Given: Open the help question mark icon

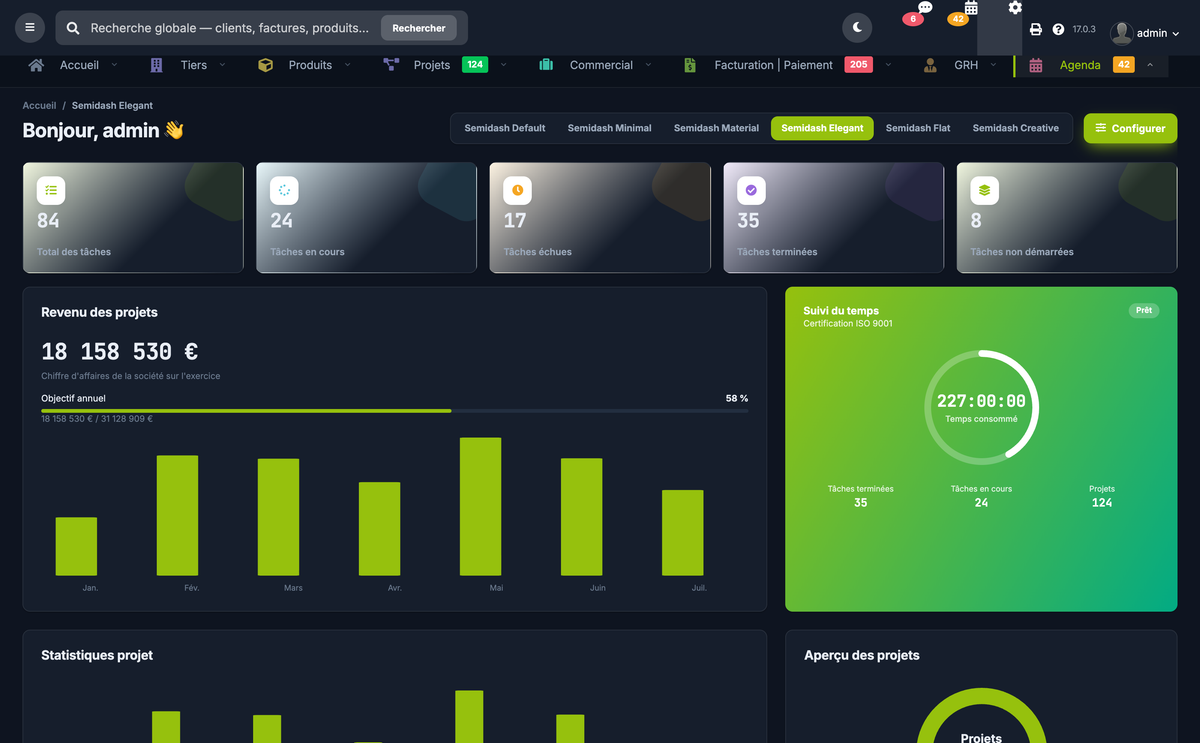Looking at the screenshot, I should [1058, 30].
